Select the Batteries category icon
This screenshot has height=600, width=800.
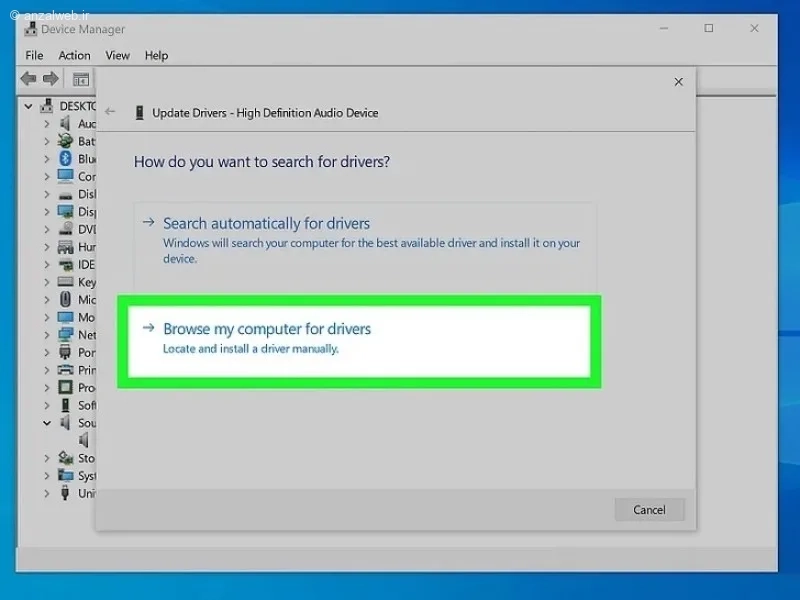tap(65, 141)
